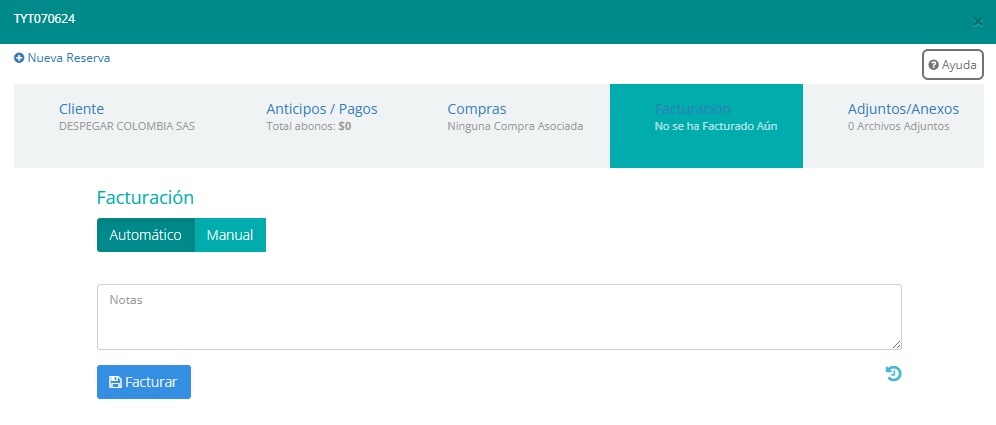This screenshot has height=425, width=996.
Task: Follow the Nueva Reserva link
Action: 69,58
